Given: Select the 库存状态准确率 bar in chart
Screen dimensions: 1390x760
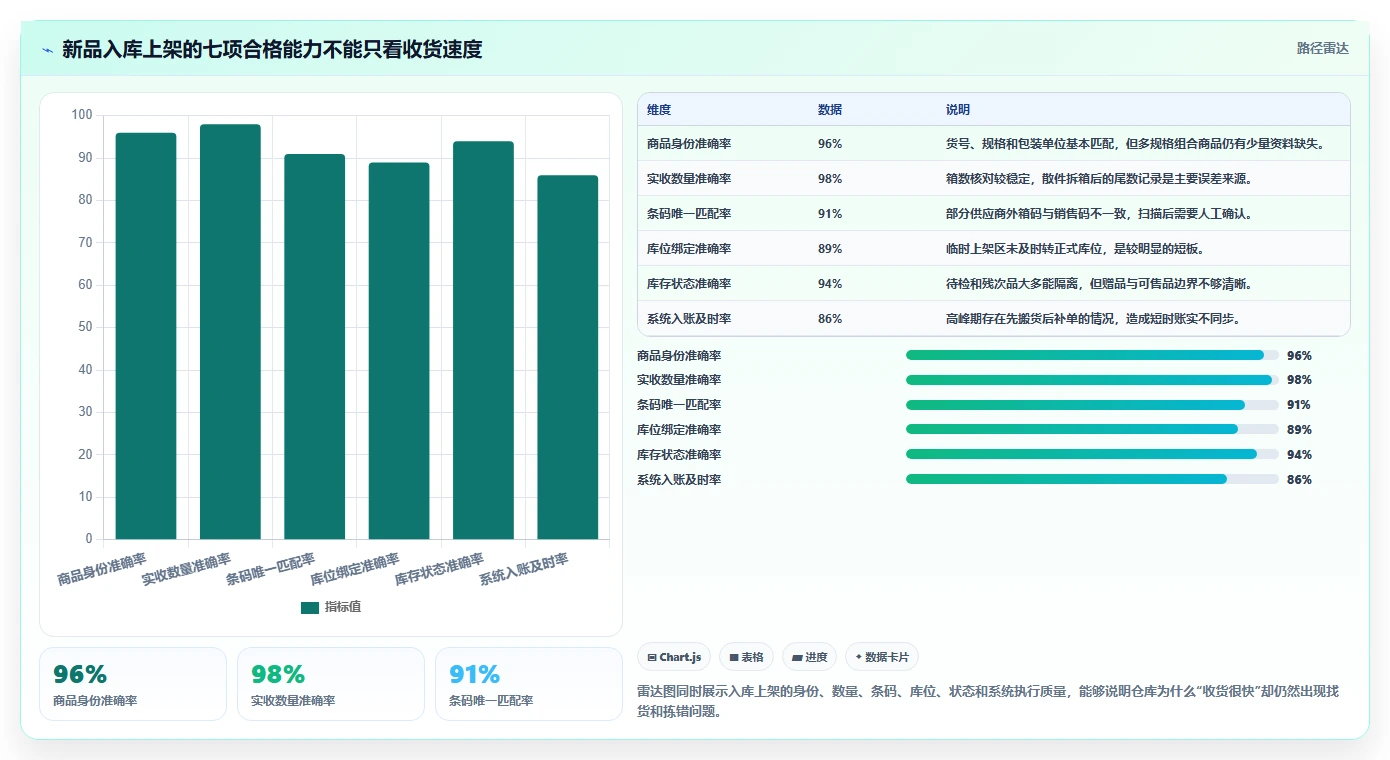Looking at the screenshot, I should tap(483, 340).
